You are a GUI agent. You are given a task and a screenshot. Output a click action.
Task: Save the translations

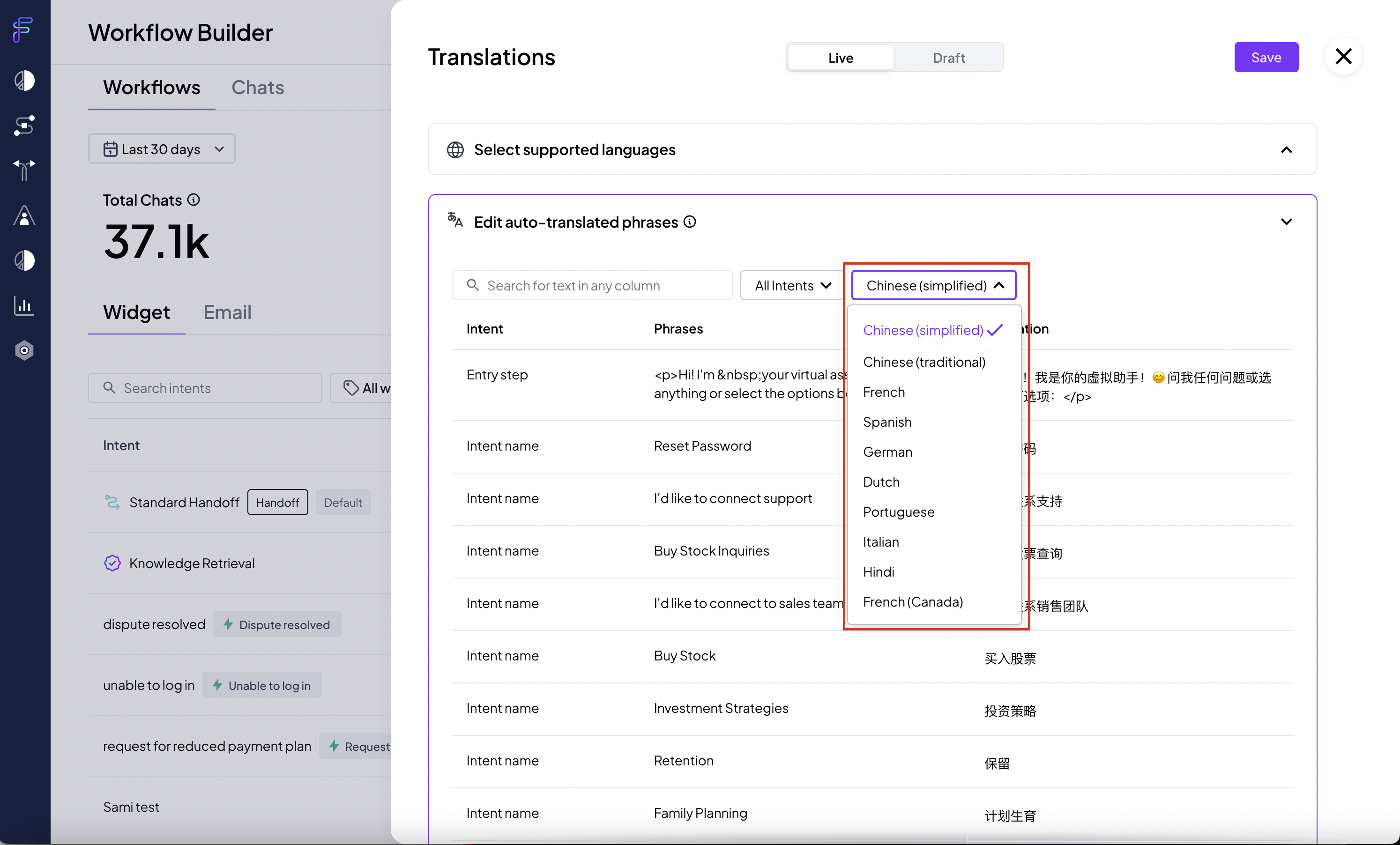1266,57
